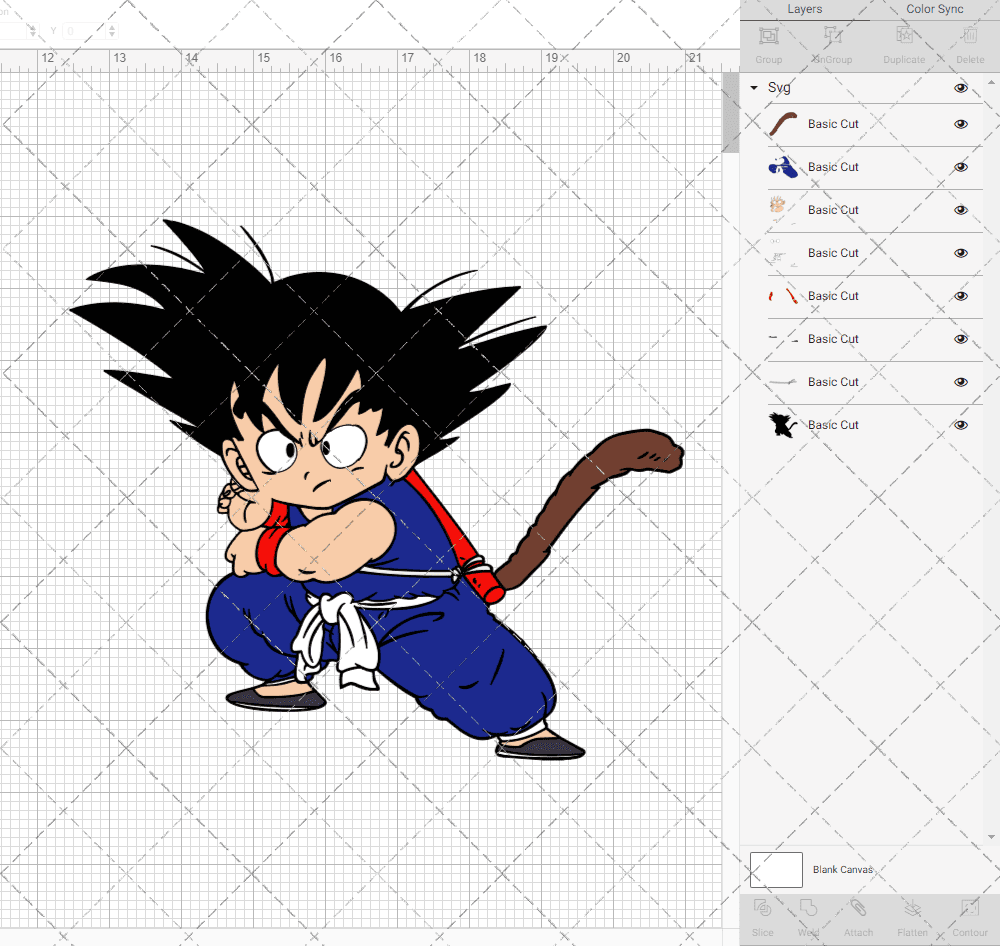
Task: Select the blue outfit layer thumbnail
Action: [x=783, y=166]
